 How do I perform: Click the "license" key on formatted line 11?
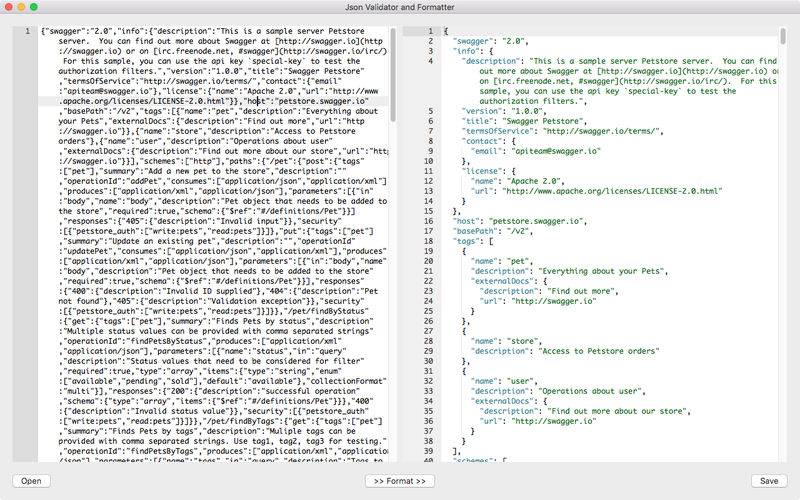pos(484,171)
